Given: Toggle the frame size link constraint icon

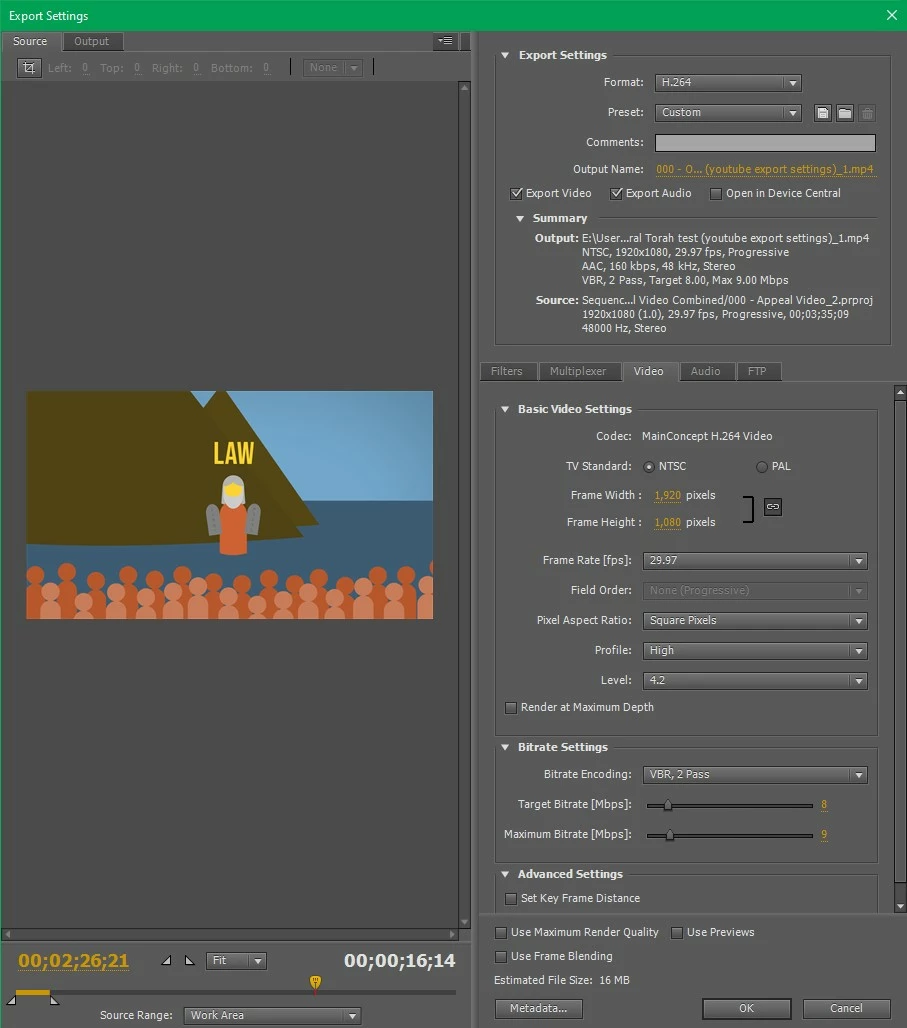Looking at the screenshot, I should point(773,507).
